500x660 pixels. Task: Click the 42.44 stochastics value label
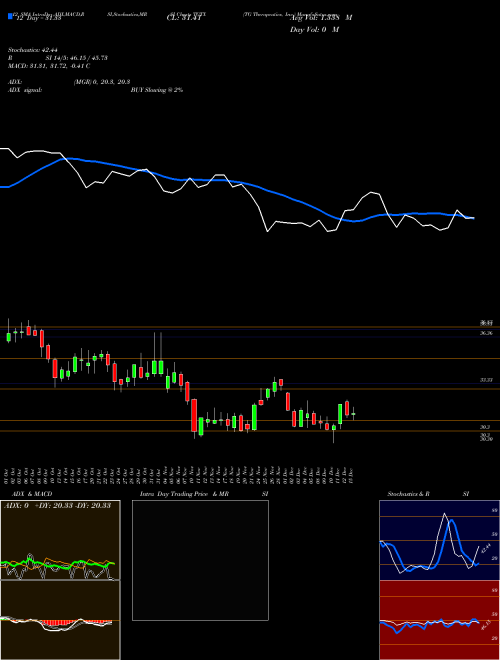click(x=486, y=549)
